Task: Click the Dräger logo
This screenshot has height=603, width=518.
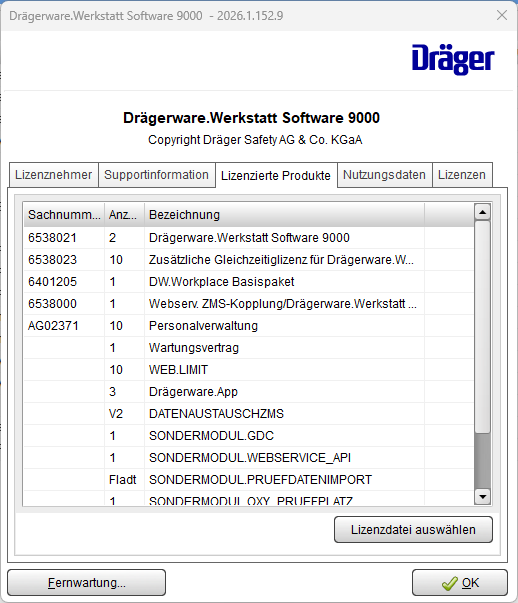Action: coord(453,60)
